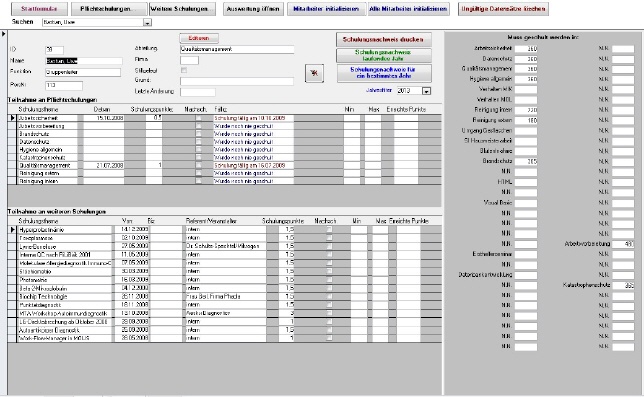Toggle Nachsch. checkbox in Datenschutz row
Screen dimensions: 644x397
point(198,142)
